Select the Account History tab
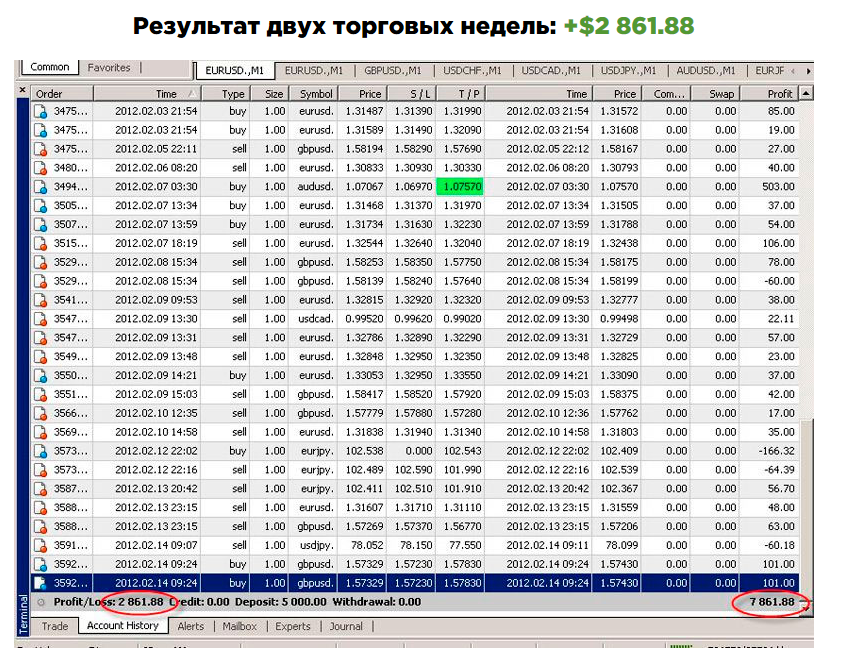 click(x=123, y=625)
